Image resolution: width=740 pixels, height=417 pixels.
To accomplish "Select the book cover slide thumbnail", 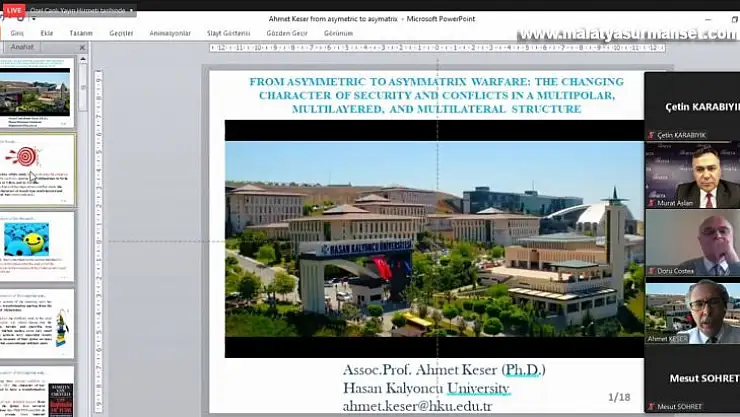I will (x=37, y=392).
